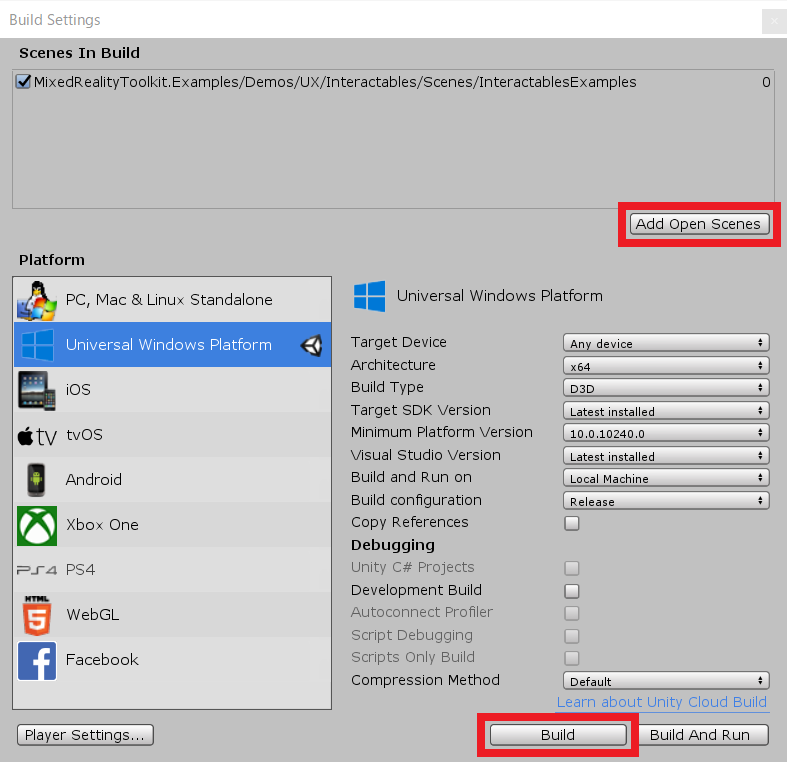Click the Unity logo on the selected platform row
The image size is (787, 762).
311,345
